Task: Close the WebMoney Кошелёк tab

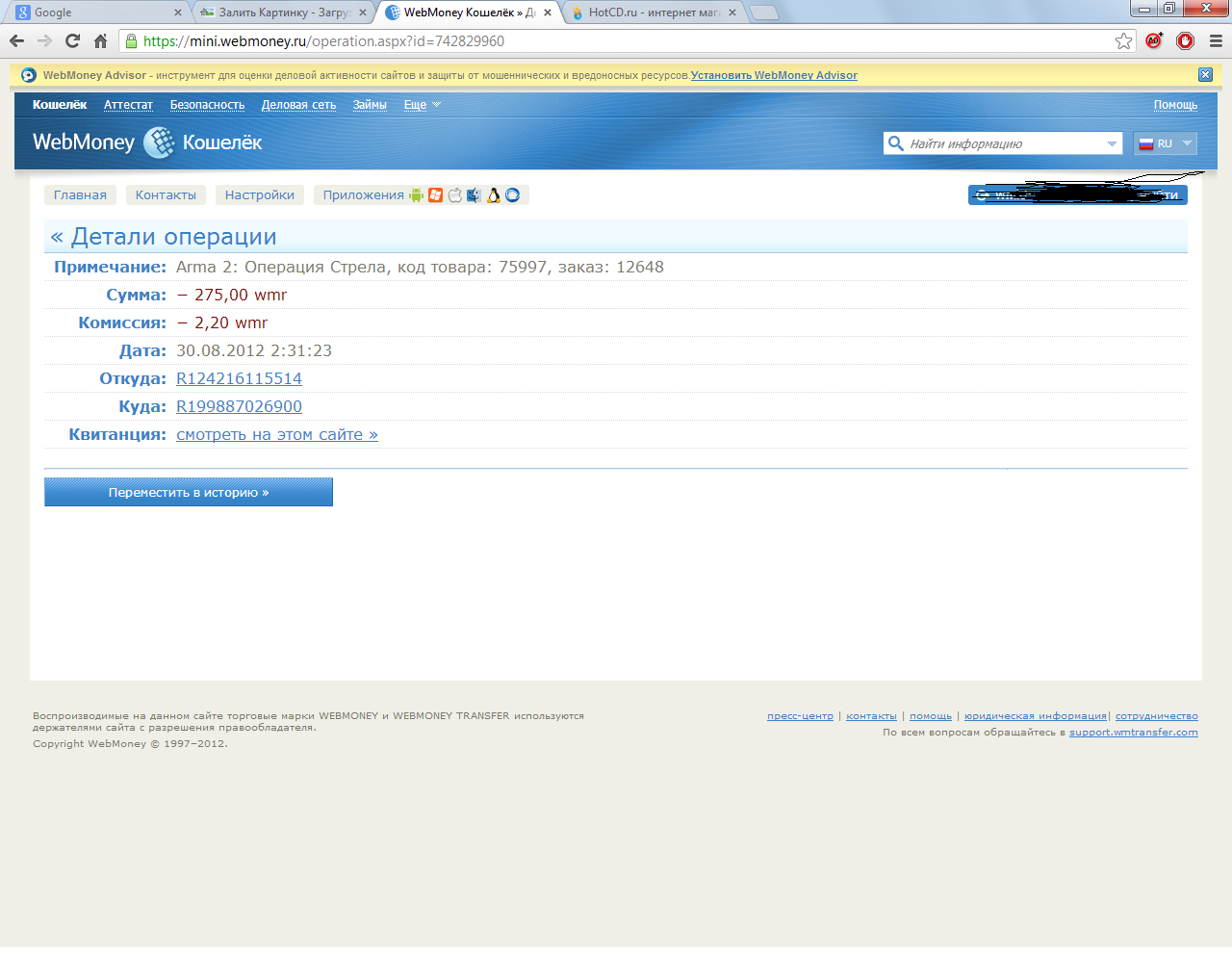Action: (548, 13)
